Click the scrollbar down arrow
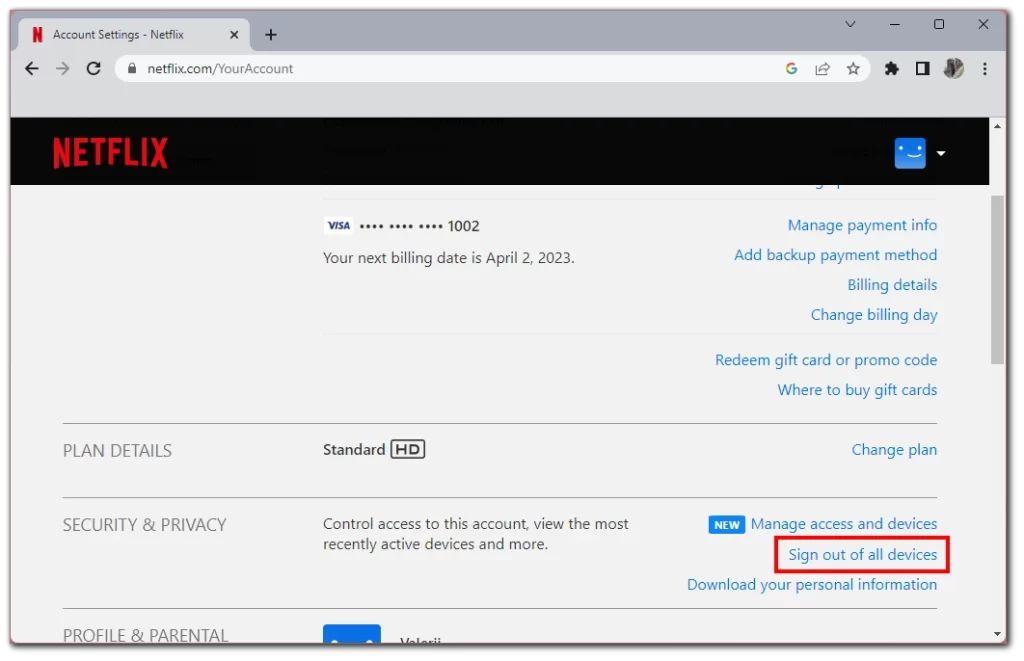Screen dimensions: 1024x661 [x=997, y=634]
